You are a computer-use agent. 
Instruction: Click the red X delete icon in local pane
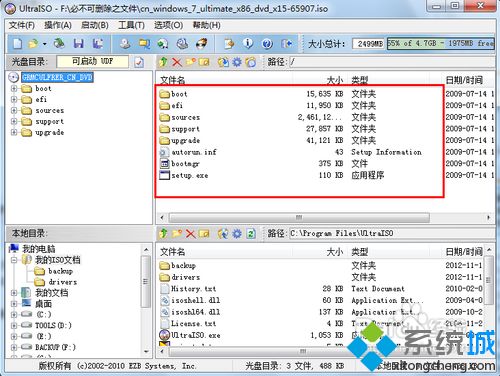pyautogui.click(x=190, y=233)
